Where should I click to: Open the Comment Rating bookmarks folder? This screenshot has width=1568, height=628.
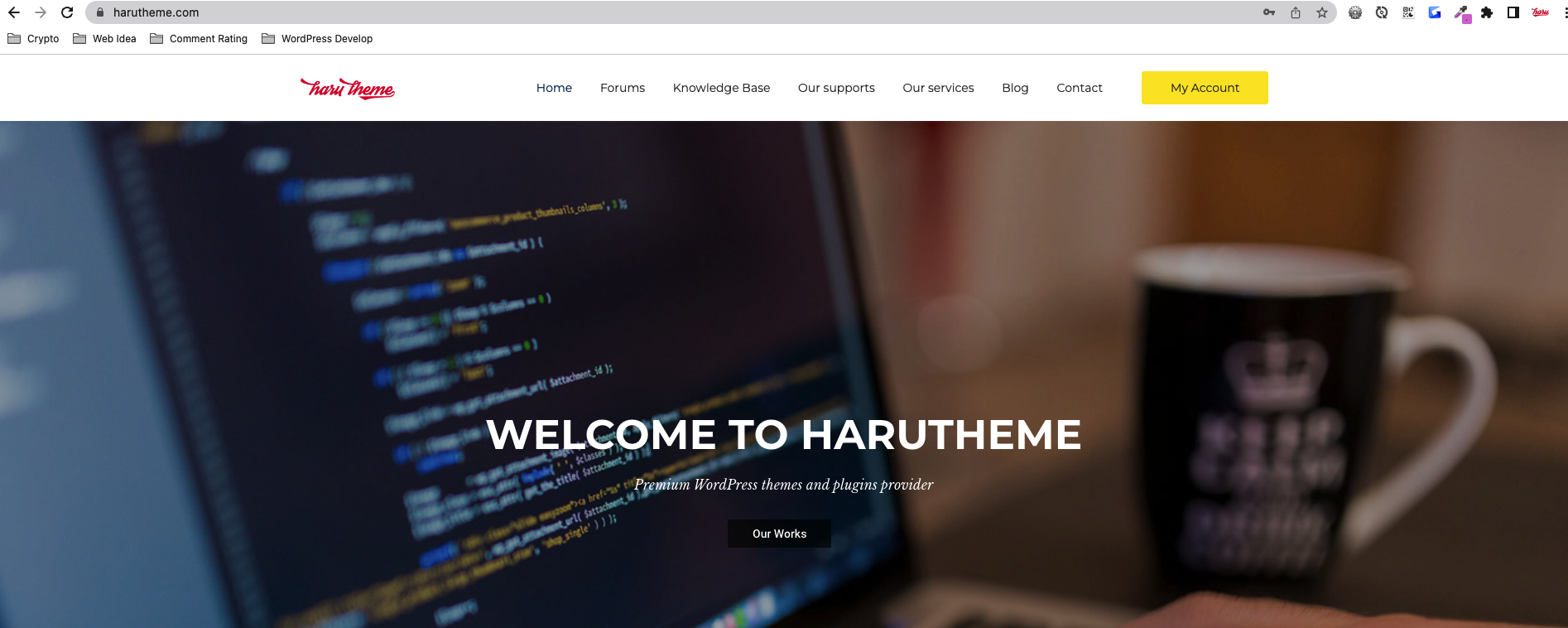199,39
